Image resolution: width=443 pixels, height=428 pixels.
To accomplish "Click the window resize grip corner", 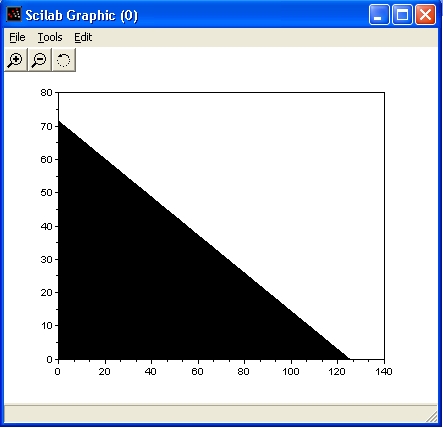I will tap(432, 417).
